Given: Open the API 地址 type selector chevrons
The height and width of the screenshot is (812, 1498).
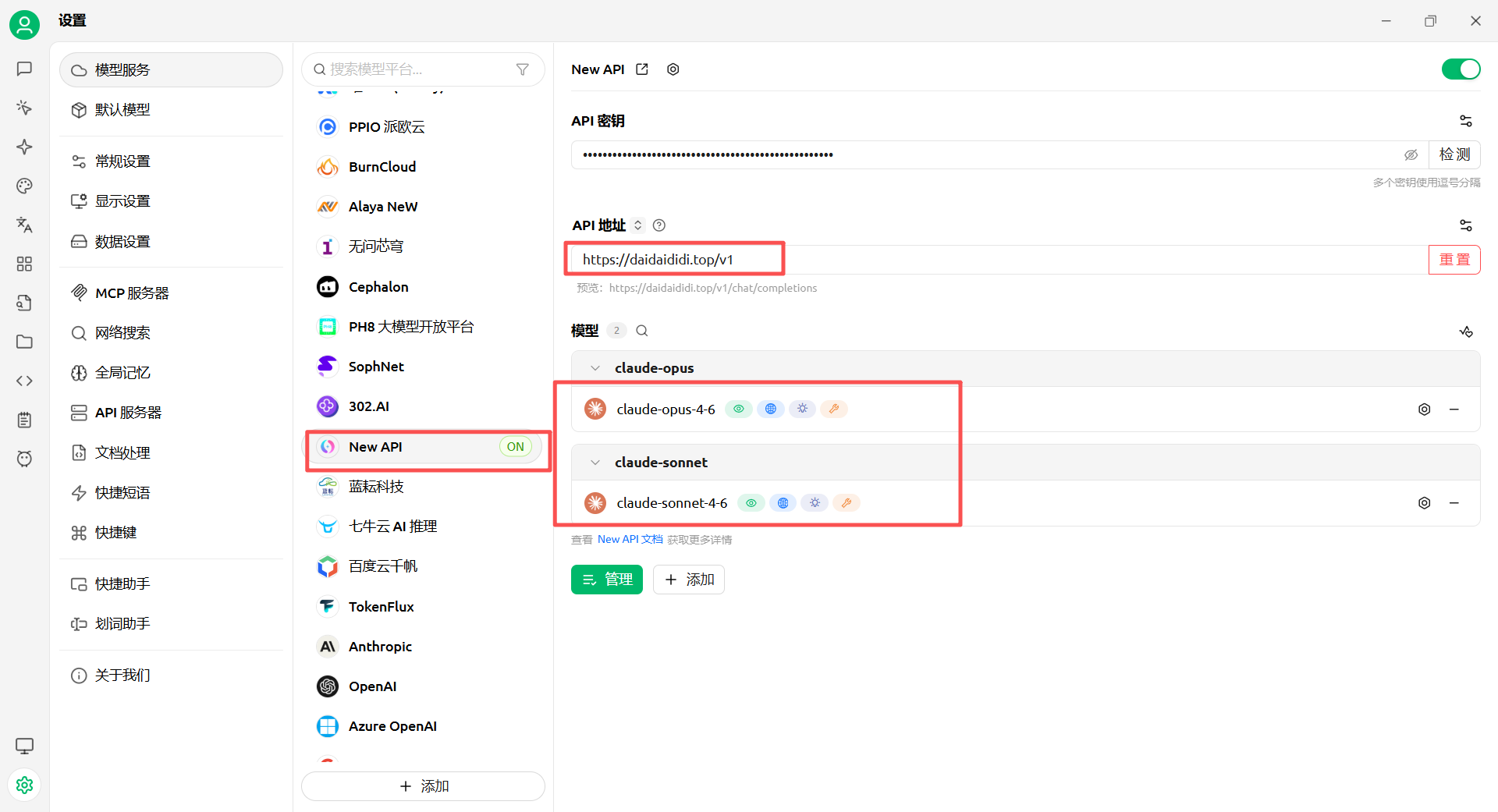Looking at the screenshot, I should click(638, 225).
